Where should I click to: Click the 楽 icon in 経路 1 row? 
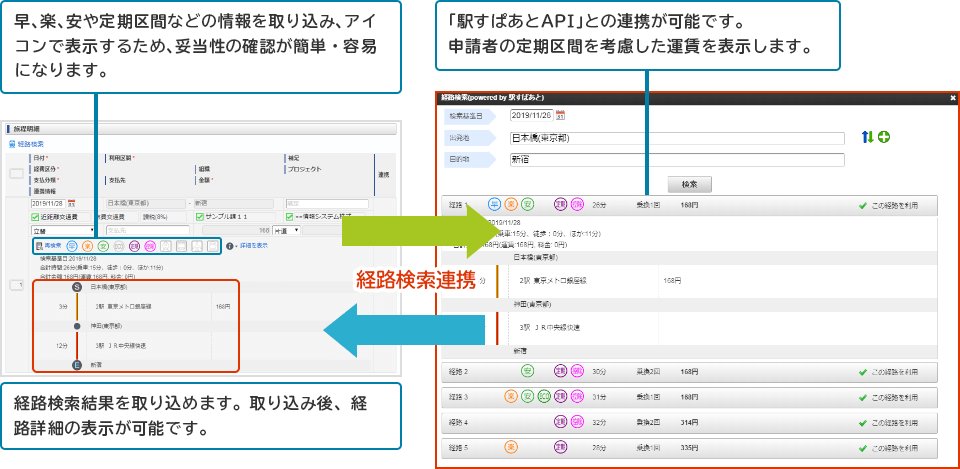(511, 205)
